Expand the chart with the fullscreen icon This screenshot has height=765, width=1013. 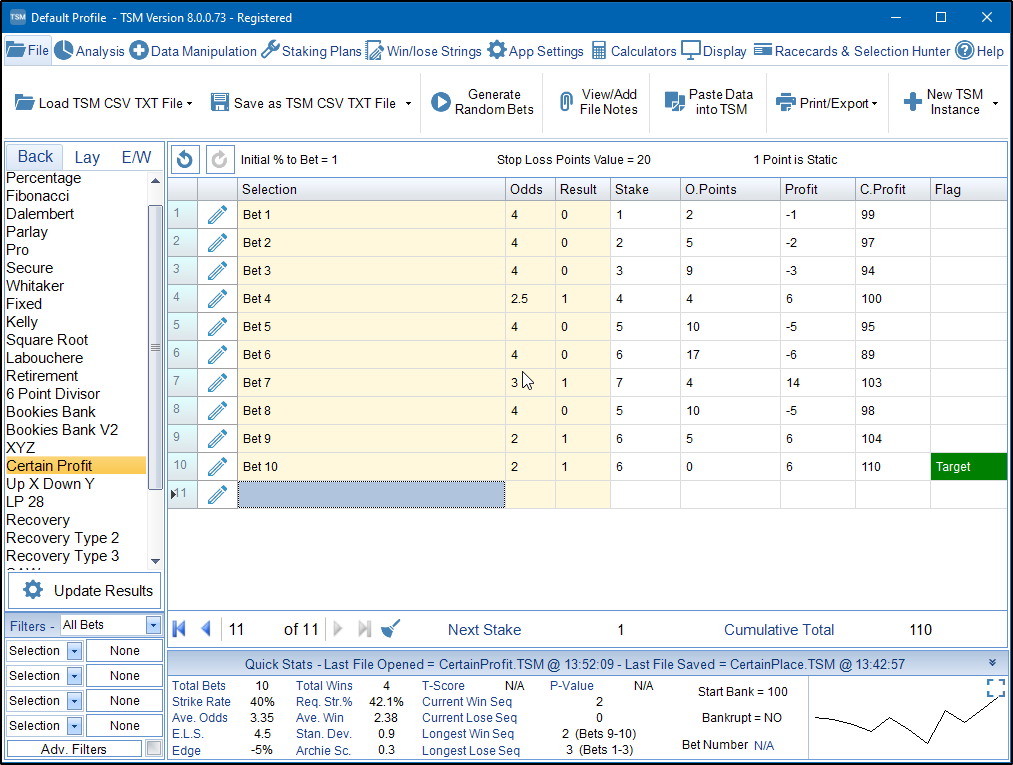(995, 687)
